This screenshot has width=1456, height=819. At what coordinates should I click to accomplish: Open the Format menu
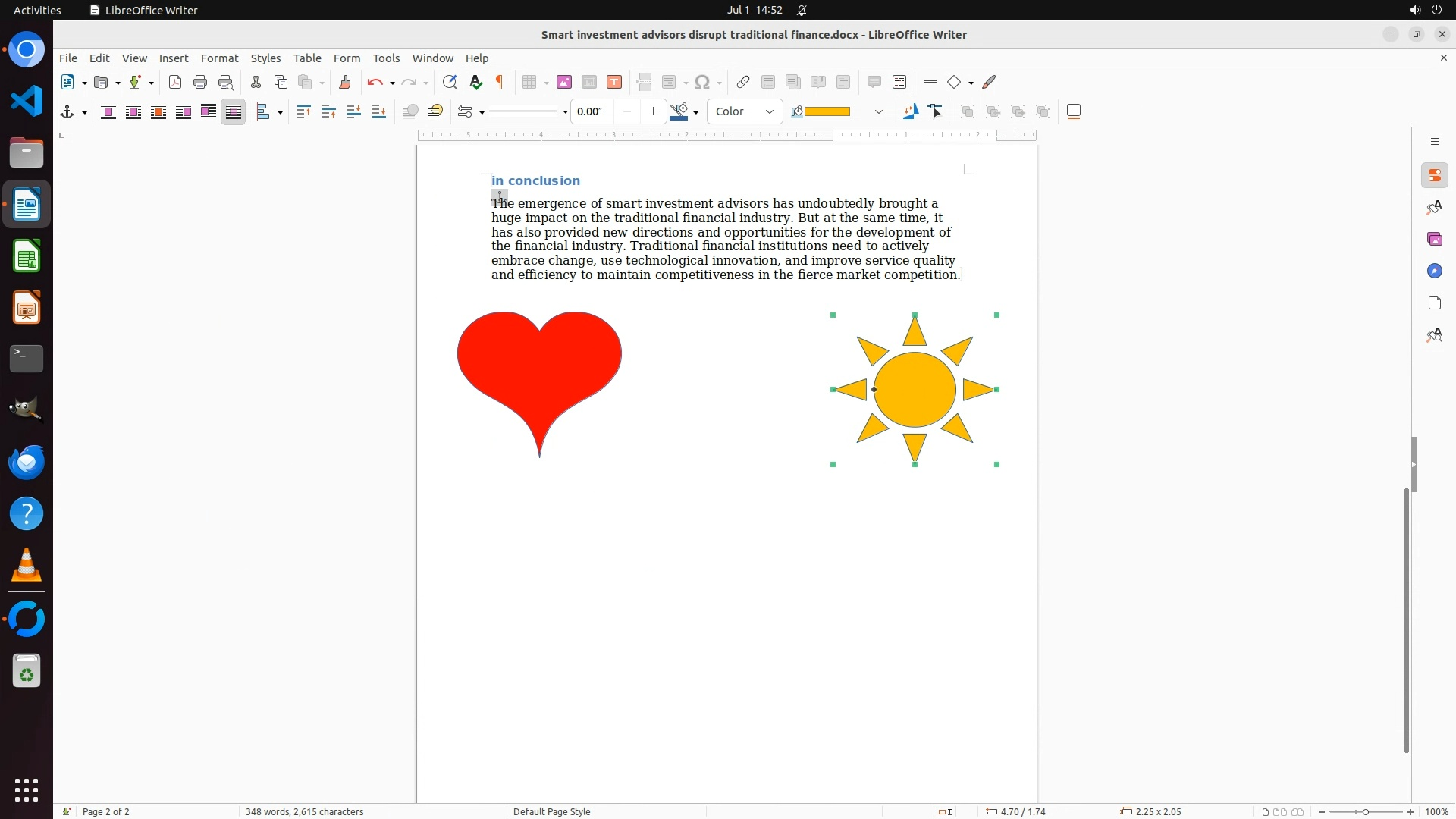(219, 58)
